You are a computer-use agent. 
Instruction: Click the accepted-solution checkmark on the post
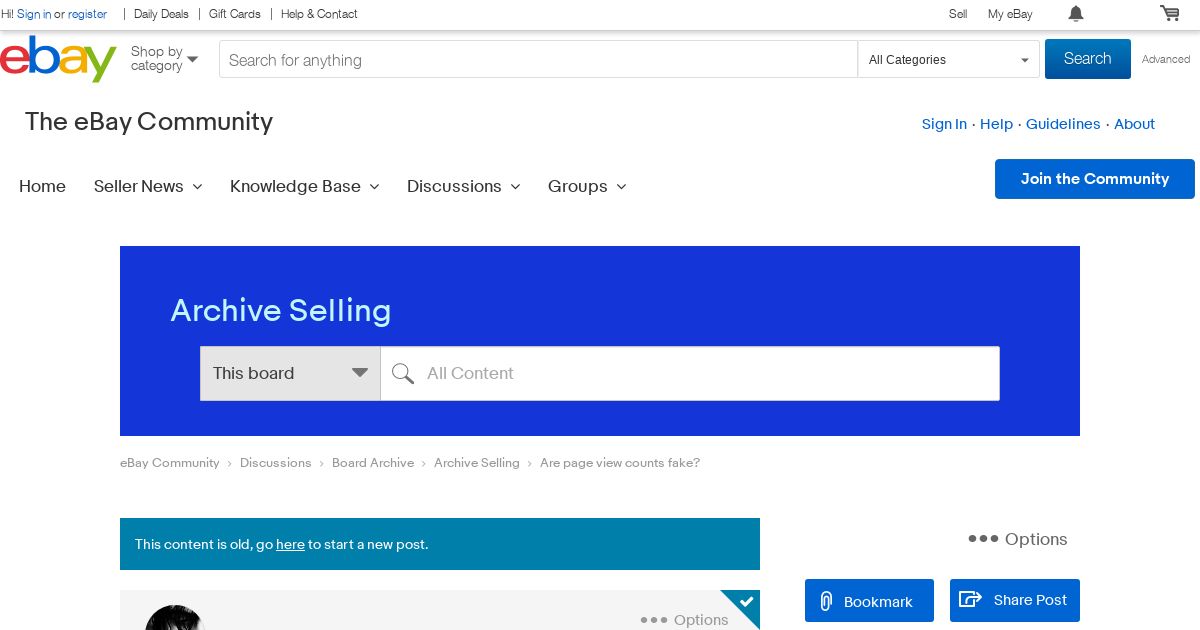(x=746, y=602)
